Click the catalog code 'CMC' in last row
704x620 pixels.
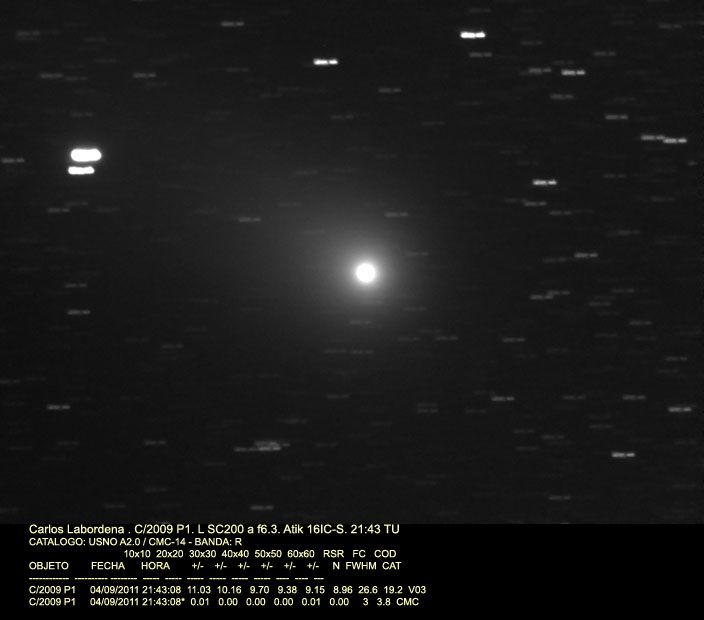408,602
